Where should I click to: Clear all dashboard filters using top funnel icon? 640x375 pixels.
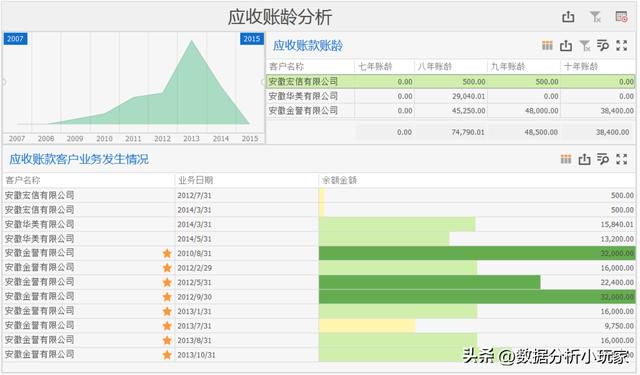click(x=596, y=17)
